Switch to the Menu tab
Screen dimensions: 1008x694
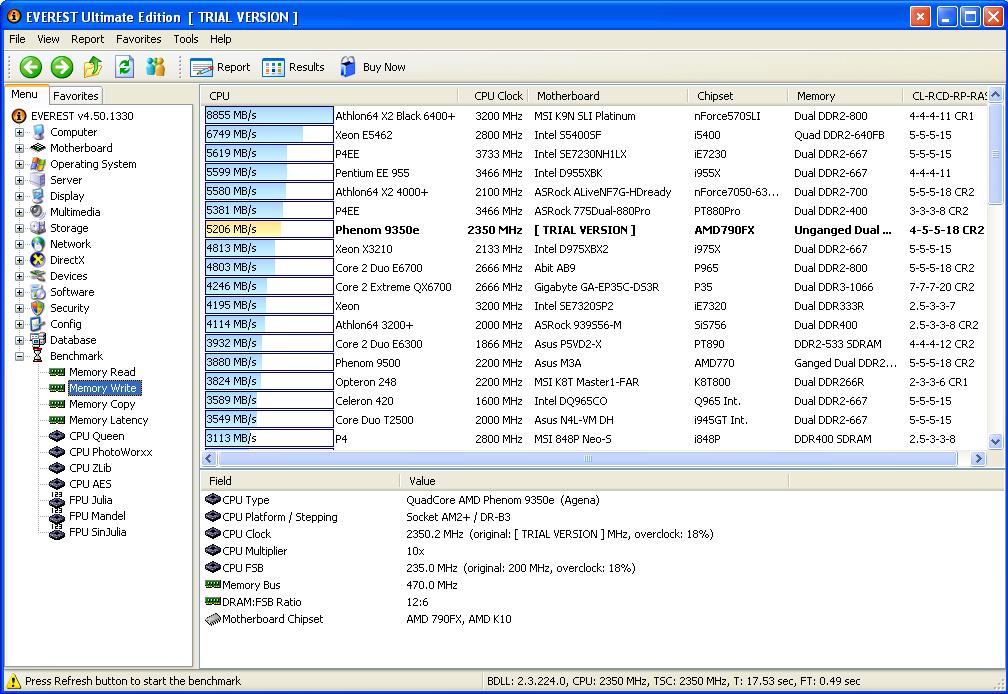coord(24,94)
